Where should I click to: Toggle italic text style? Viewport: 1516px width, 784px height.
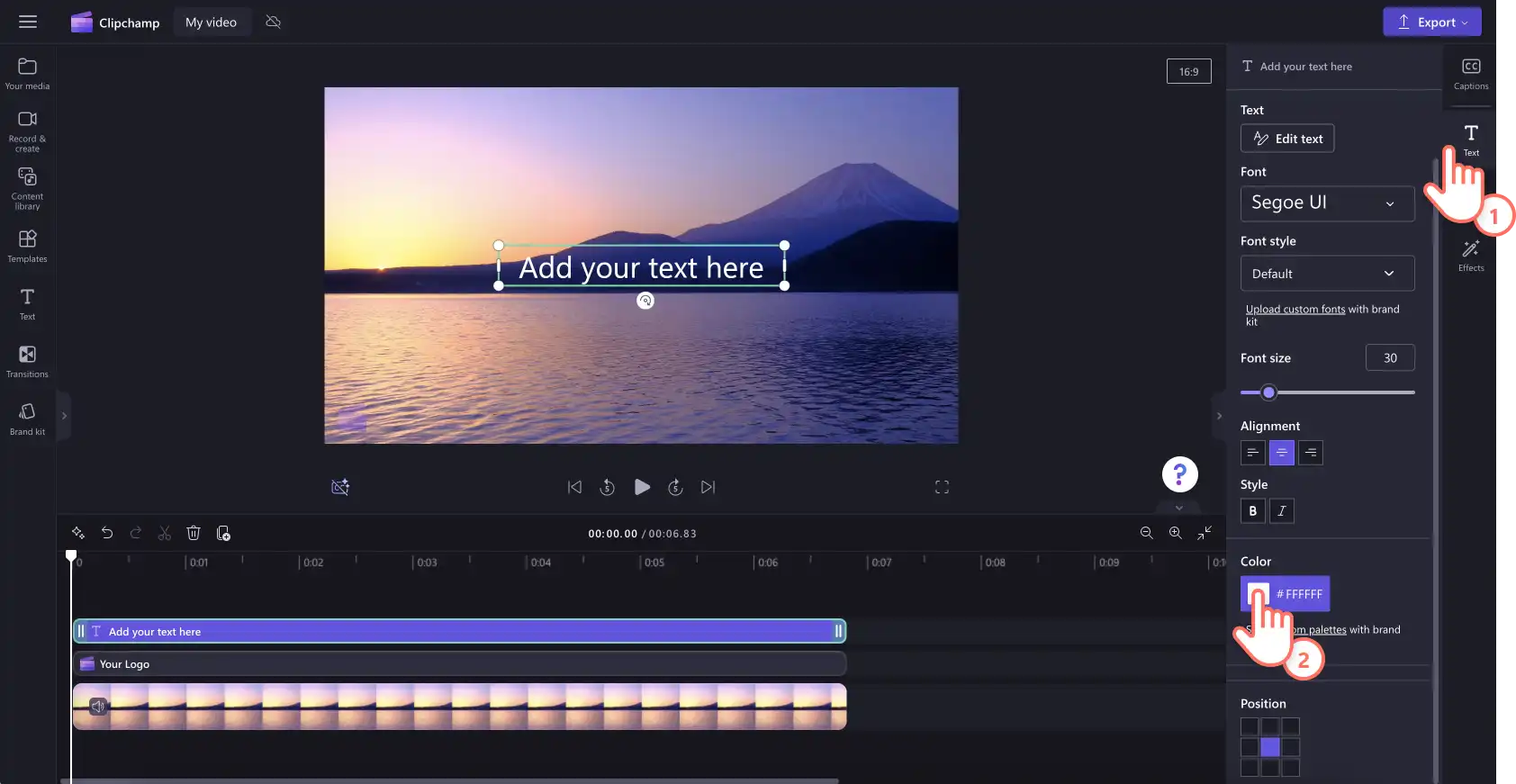(1282, 511)
